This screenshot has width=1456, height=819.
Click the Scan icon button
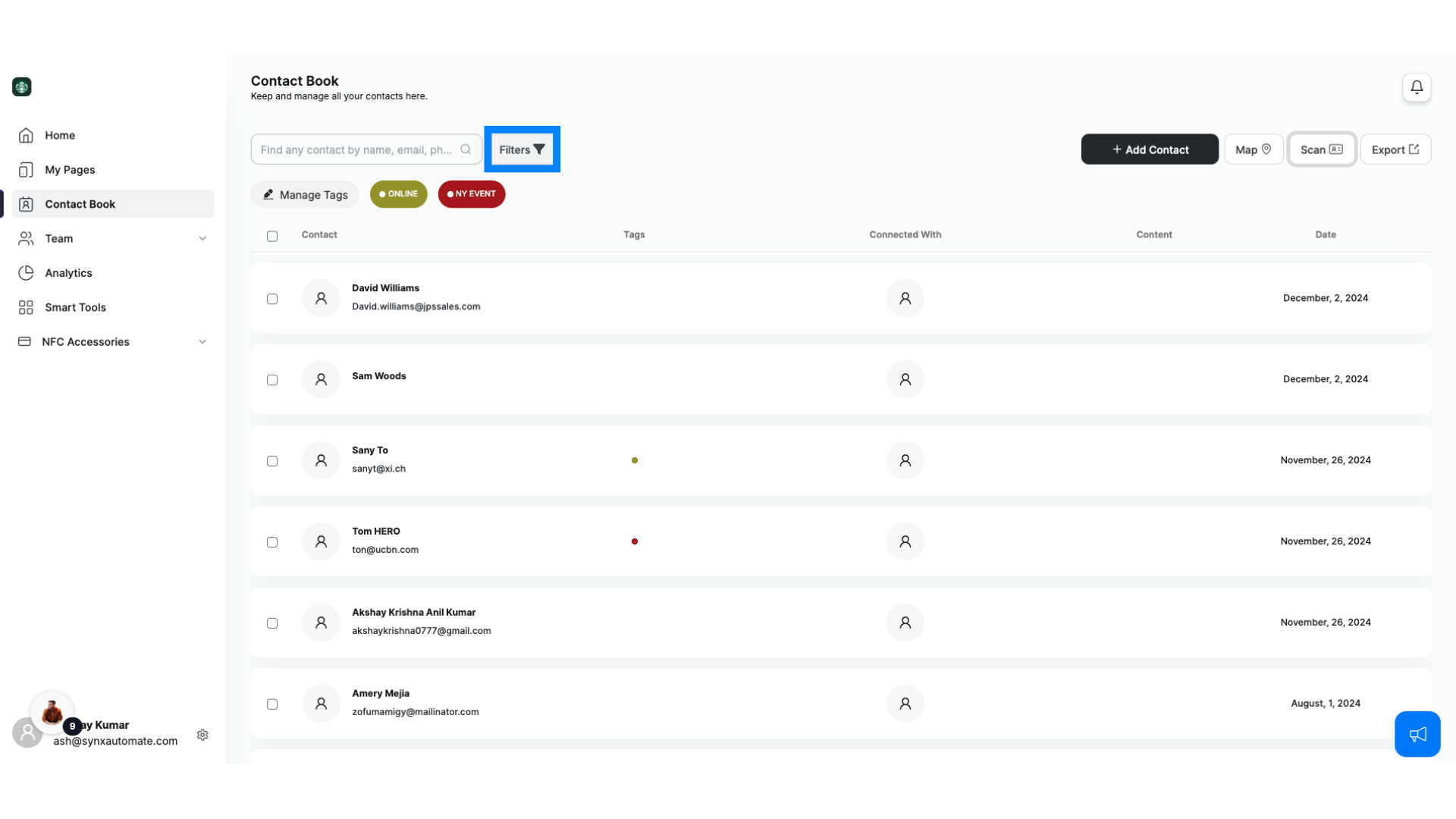tap(1320, 149)
